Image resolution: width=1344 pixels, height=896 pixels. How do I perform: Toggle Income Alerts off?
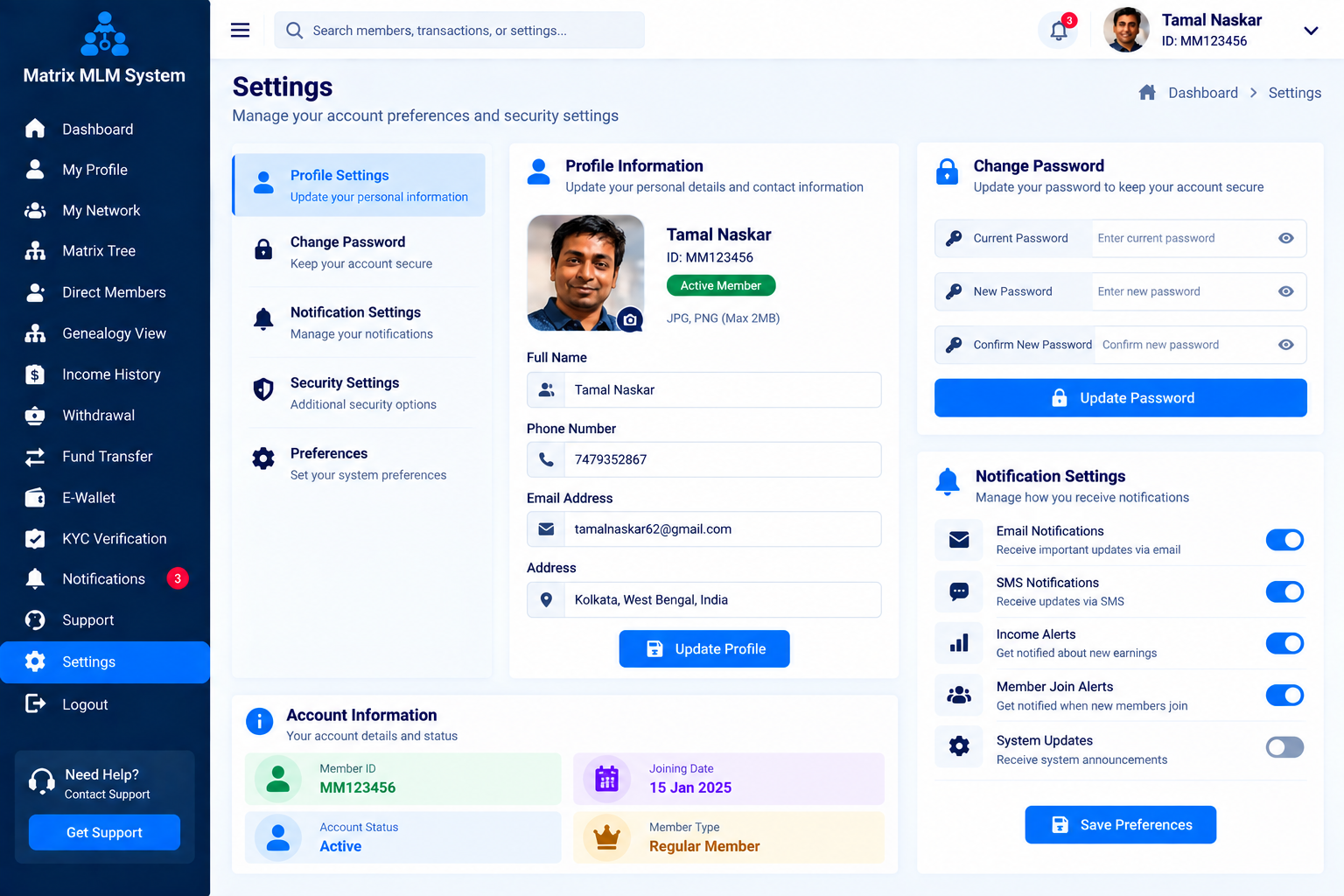click(x=1284, y=643)
